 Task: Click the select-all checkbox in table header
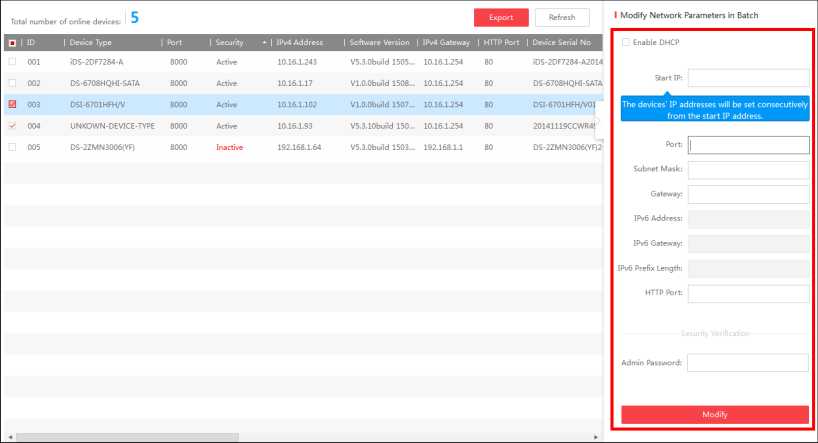[12, 43]
